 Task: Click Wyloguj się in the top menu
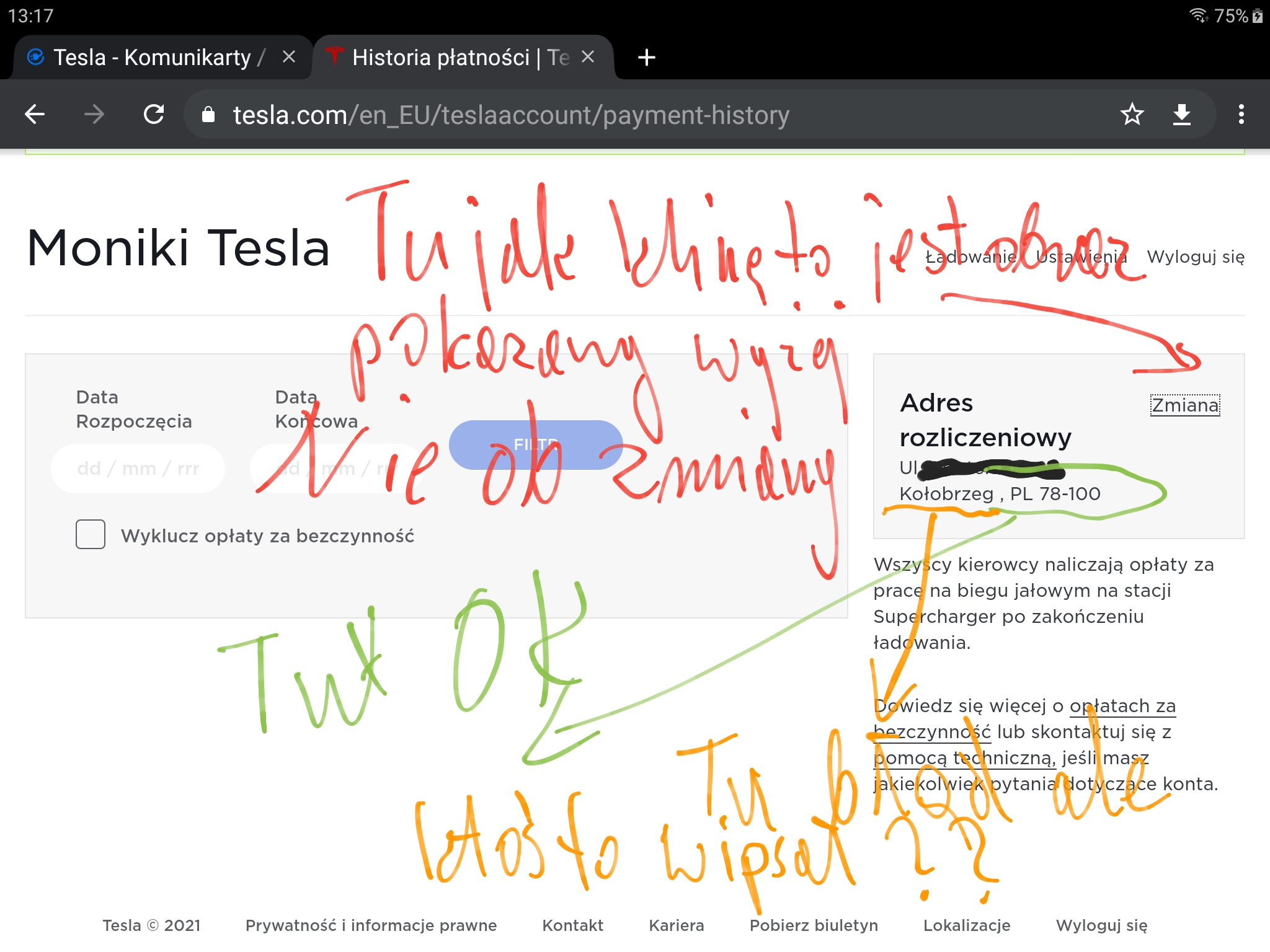pyautogui.click(x=1196, y=257)
